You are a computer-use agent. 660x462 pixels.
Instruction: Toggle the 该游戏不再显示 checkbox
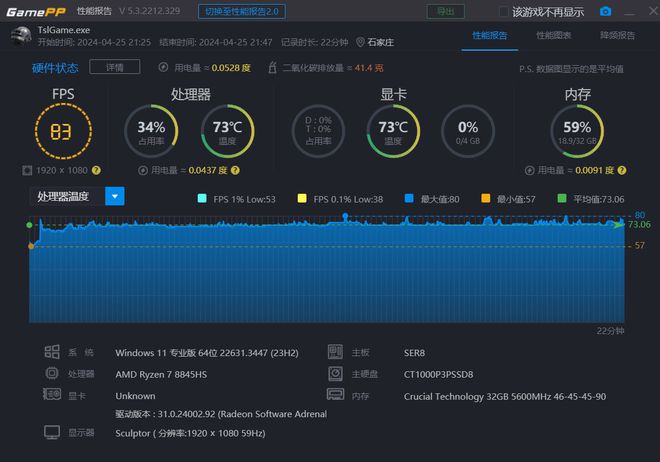coord(503,12)
